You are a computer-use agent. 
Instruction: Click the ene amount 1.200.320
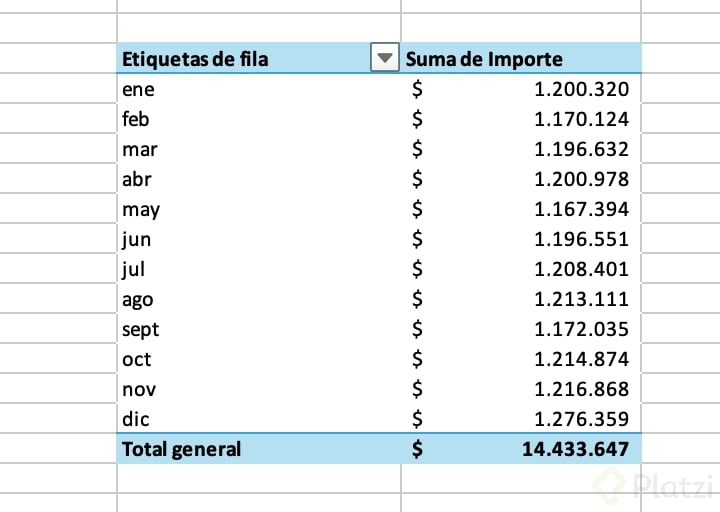[581, 89]
